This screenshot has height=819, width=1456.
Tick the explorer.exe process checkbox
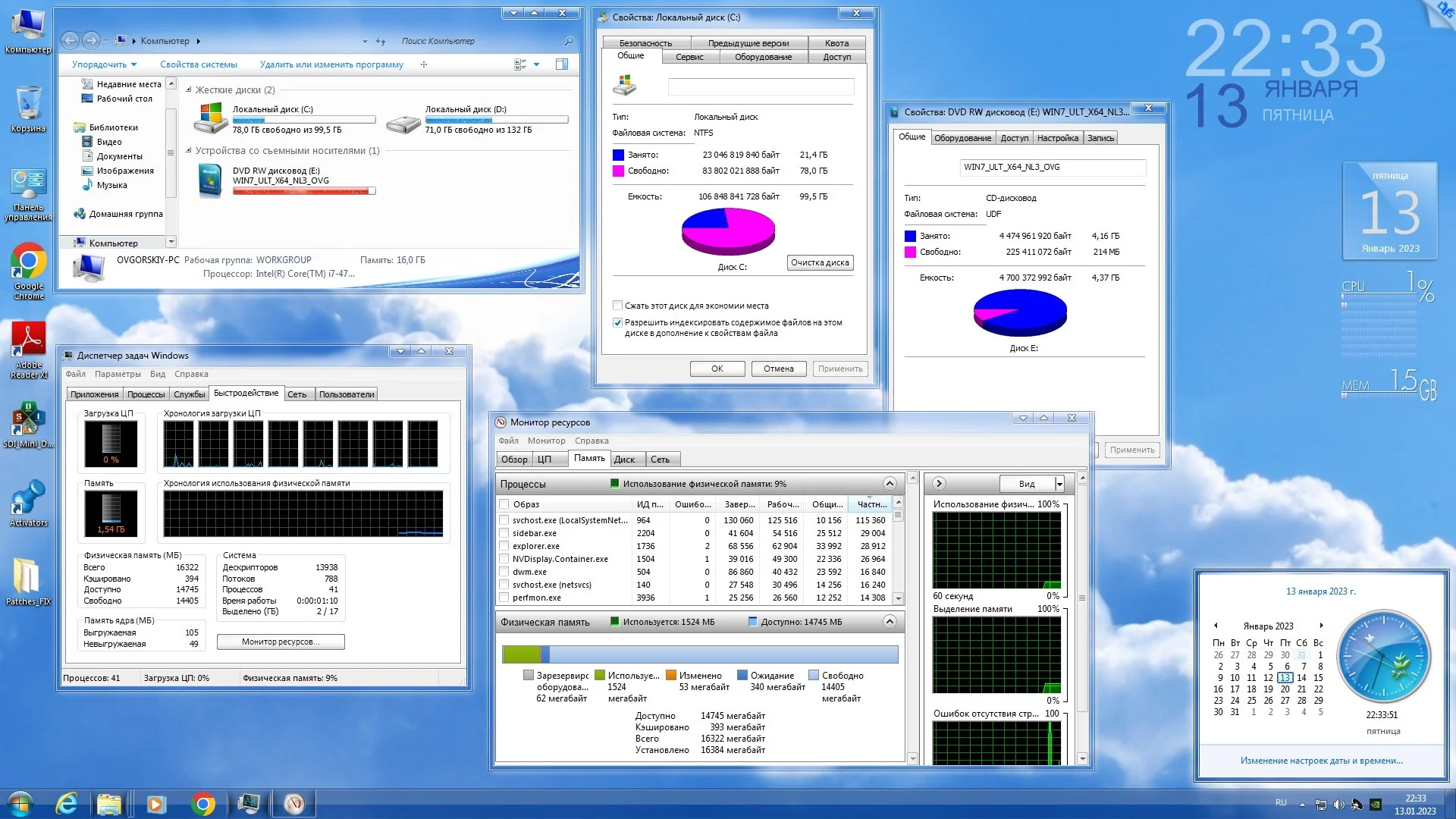[x=504, y=546]
